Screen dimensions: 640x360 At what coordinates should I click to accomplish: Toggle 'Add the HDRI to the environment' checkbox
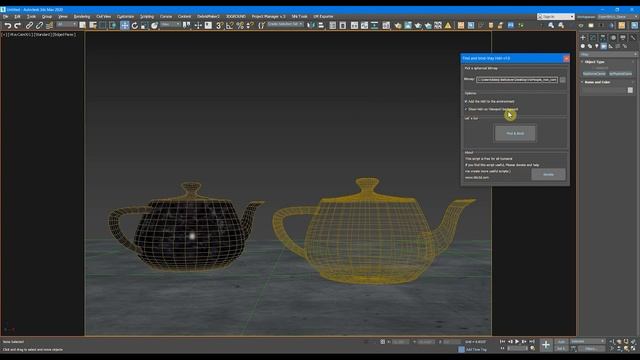466,101
